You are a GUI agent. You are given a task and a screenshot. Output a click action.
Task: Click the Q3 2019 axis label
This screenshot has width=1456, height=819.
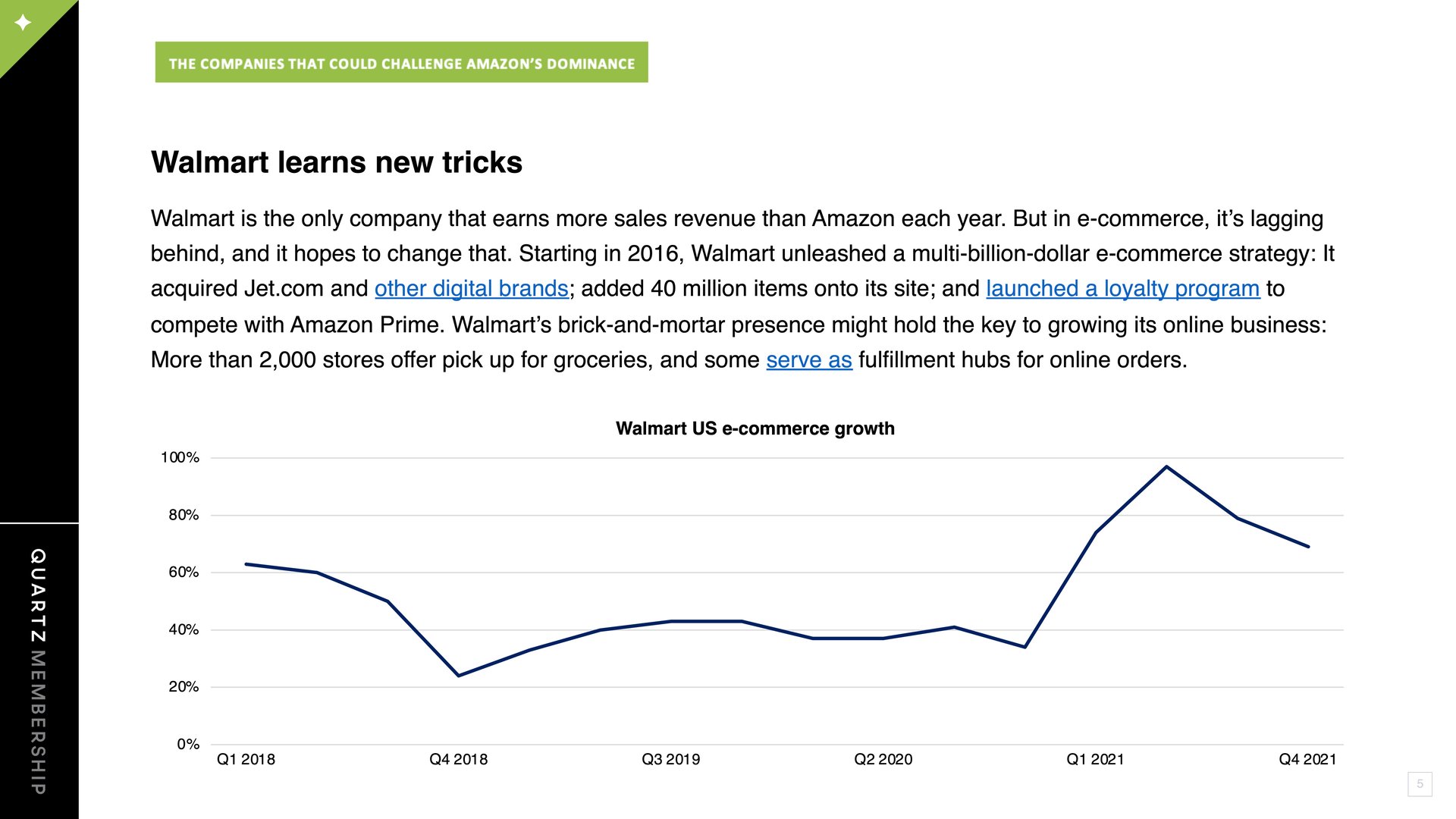click(x=670, y=759)
